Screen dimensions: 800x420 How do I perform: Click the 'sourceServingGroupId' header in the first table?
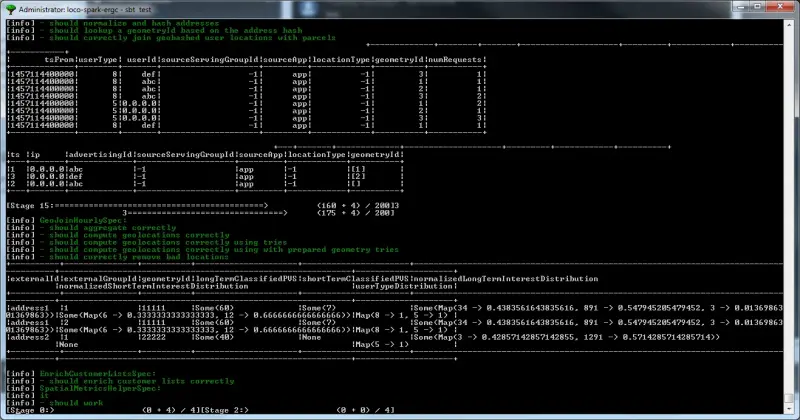(210, 60)
